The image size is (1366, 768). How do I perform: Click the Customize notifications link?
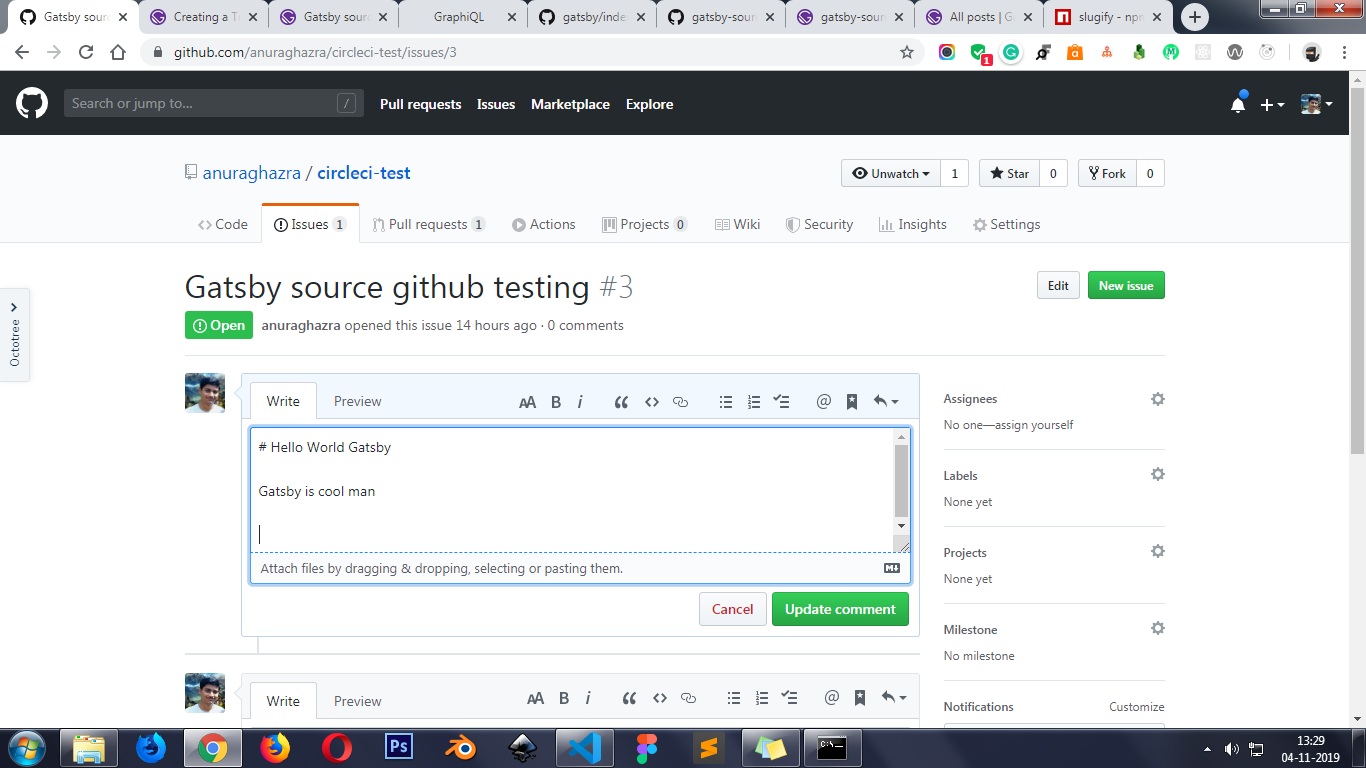[1137, 706]
